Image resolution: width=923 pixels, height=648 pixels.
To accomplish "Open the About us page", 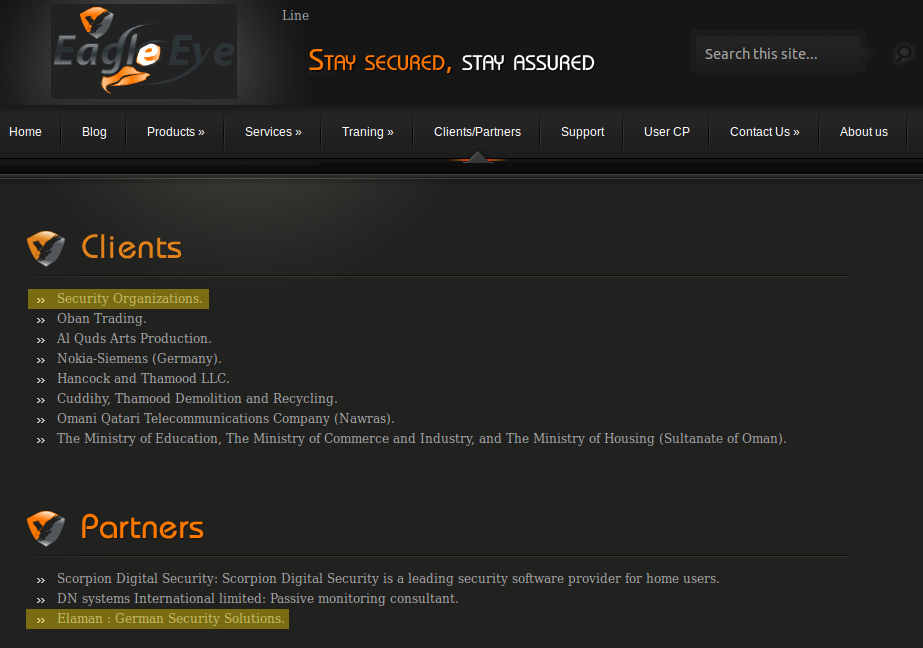I will 864,132.
